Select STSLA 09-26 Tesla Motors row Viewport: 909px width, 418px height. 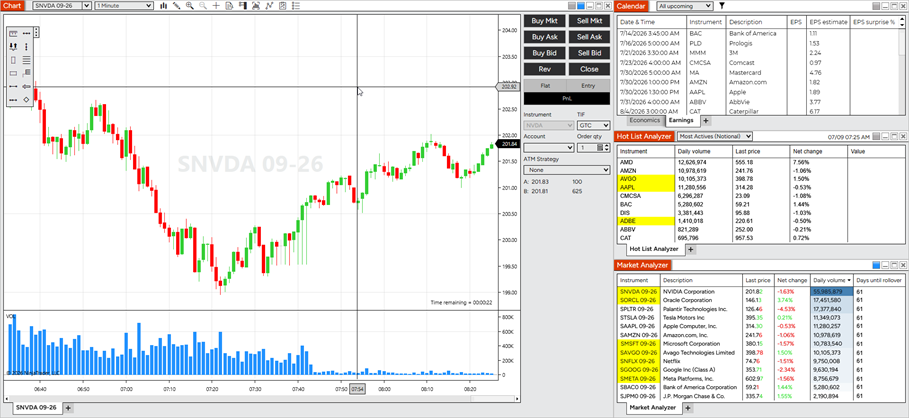click(761, 318)
